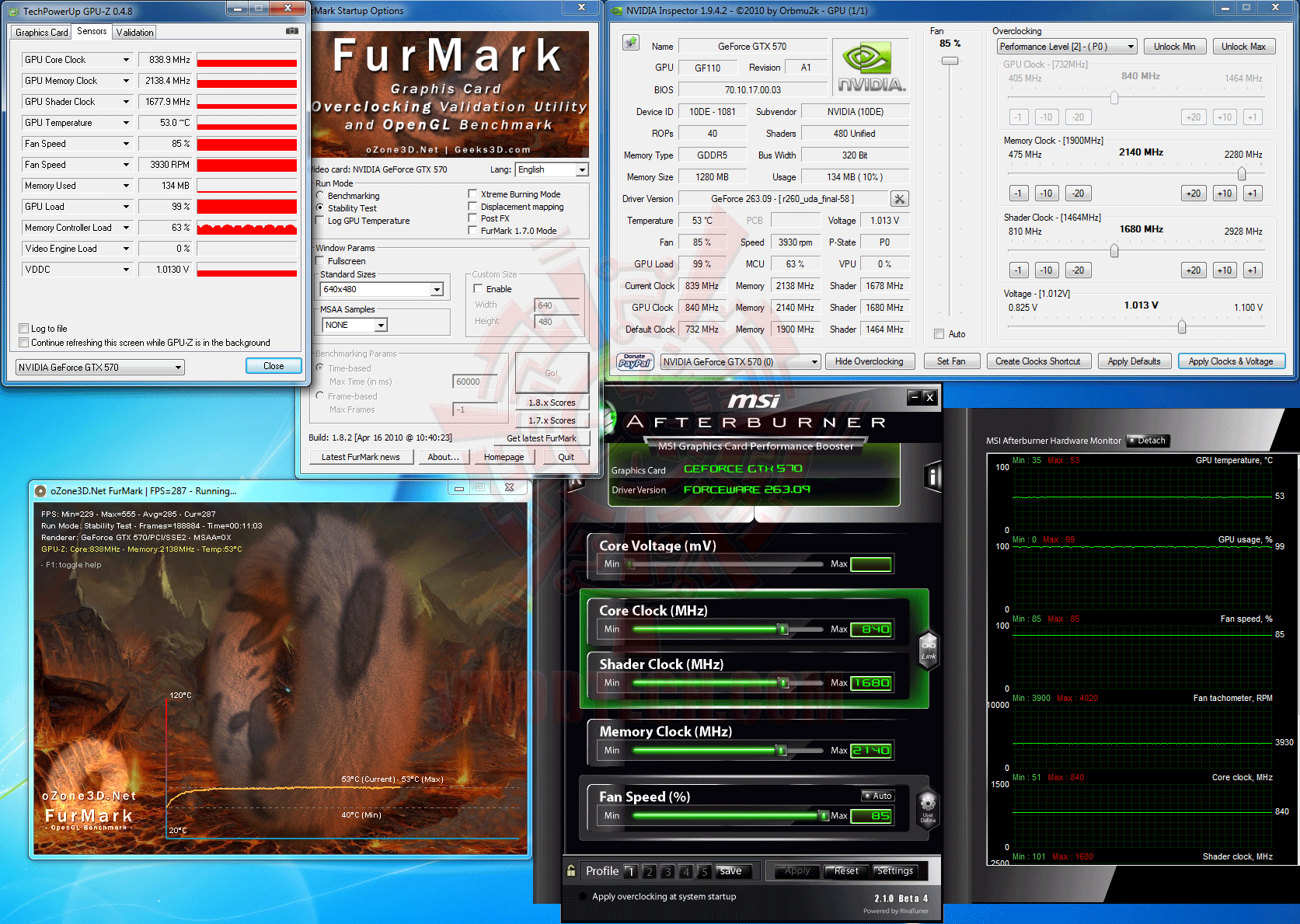Toggle Apply overclocking at system startup
The width and height of the screenshot is (1300, 924).
583,896
